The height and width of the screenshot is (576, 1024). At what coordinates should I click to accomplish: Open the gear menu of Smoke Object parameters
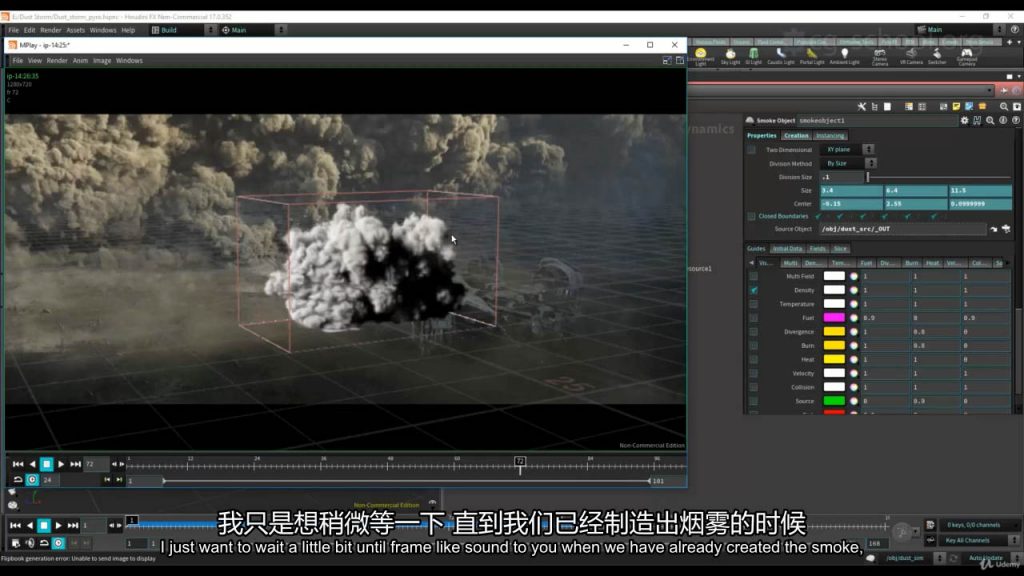965,121
